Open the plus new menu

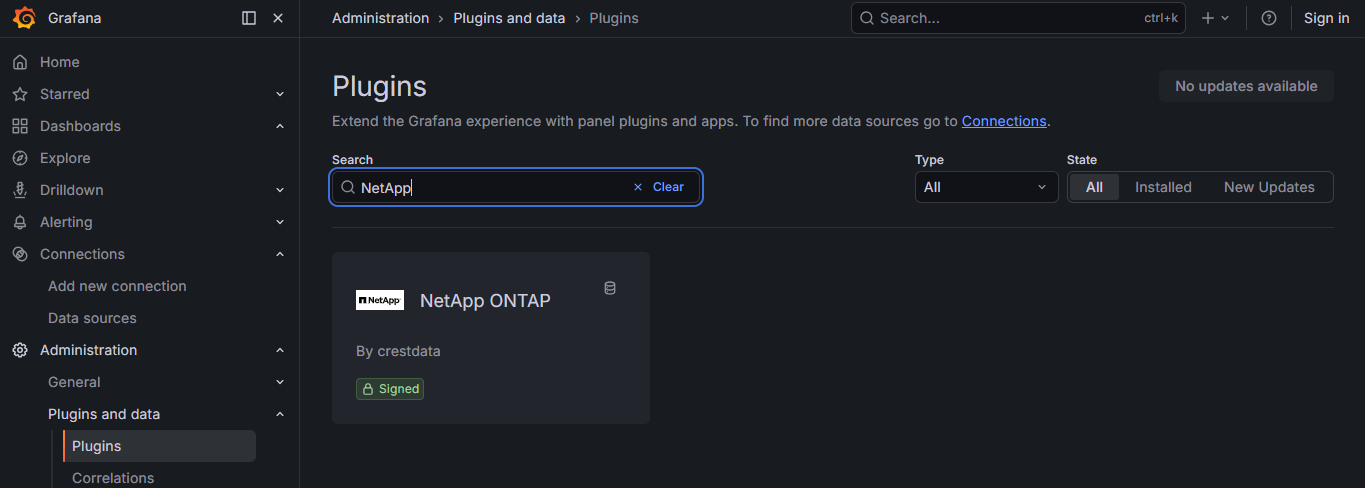coord(1215,18)
